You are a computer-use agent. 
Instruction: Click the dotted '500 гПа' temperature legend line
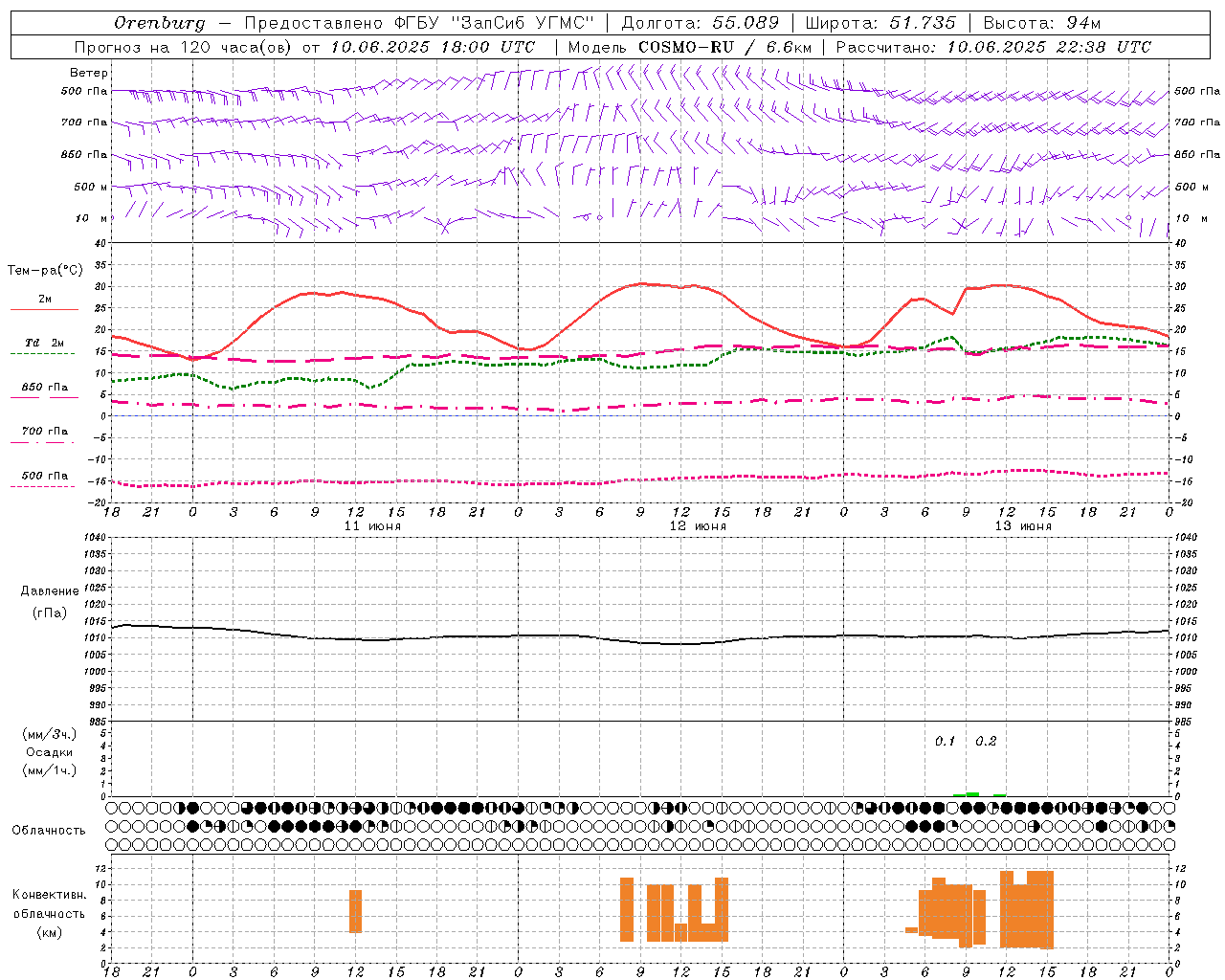43,487
